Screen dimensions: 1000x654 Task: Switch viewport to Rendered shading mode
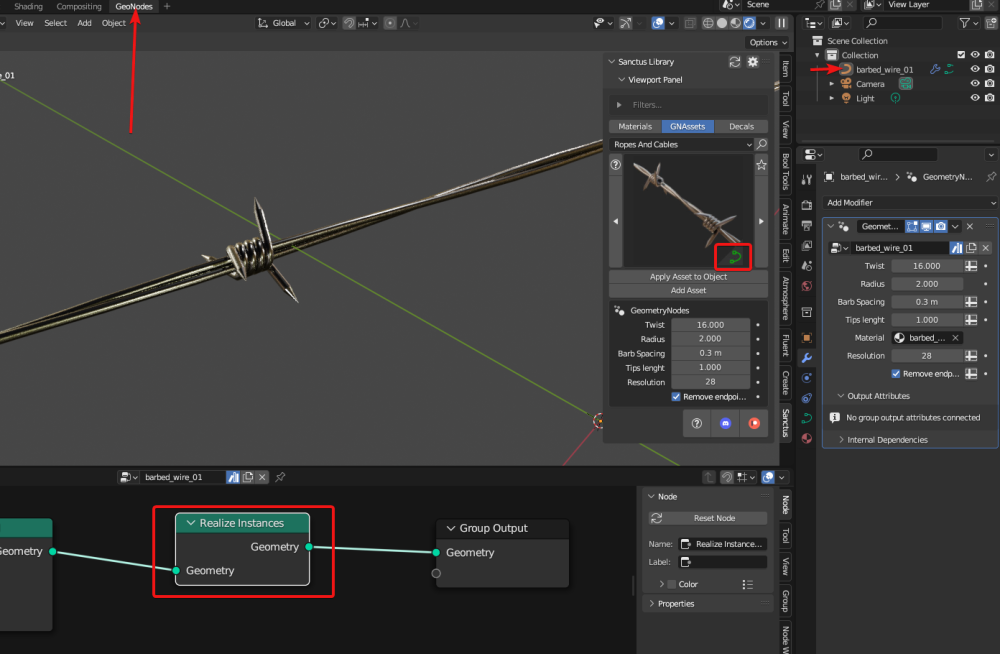point(749,22)
